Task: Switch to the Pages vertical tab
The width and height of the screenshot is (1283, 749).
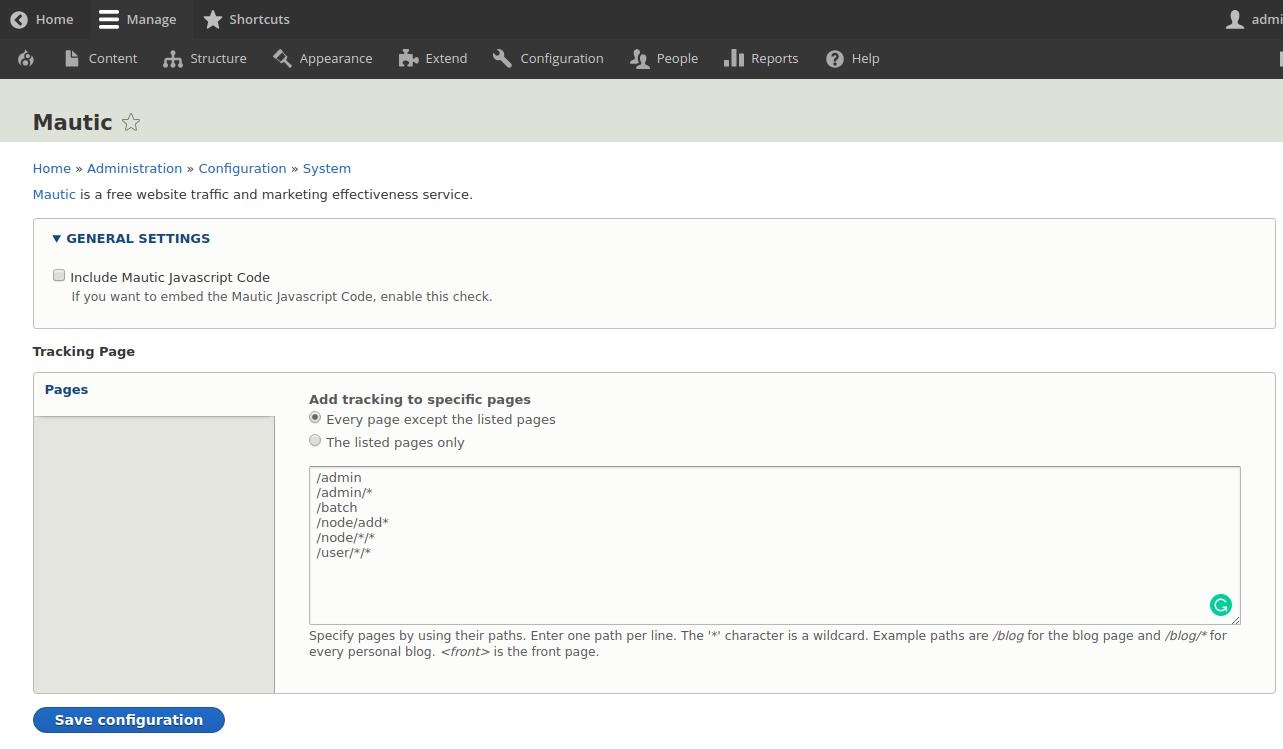Action: tap(66, 389)
